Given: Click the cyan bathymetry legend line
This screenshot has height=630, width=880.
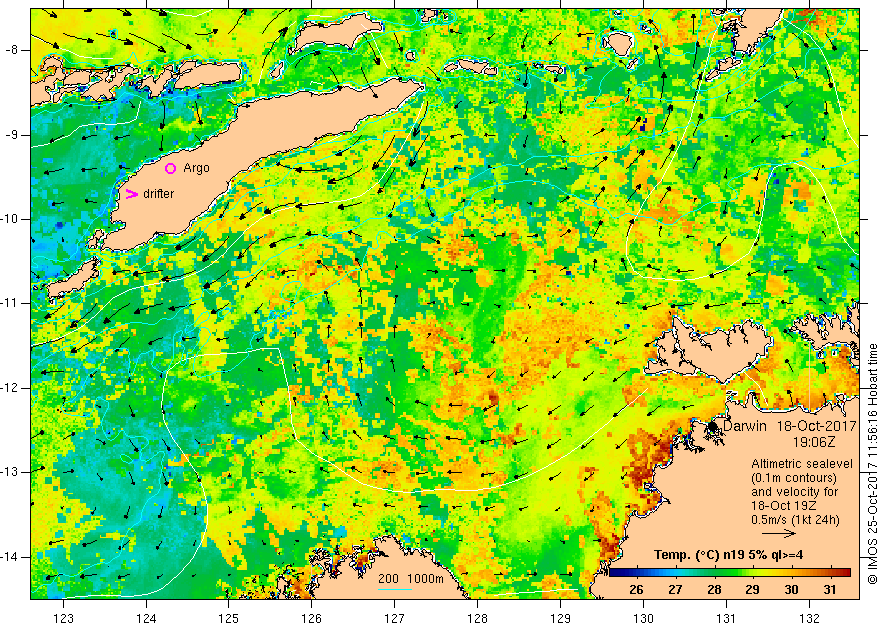Looking at the screenshot, I should coord(395,589).
